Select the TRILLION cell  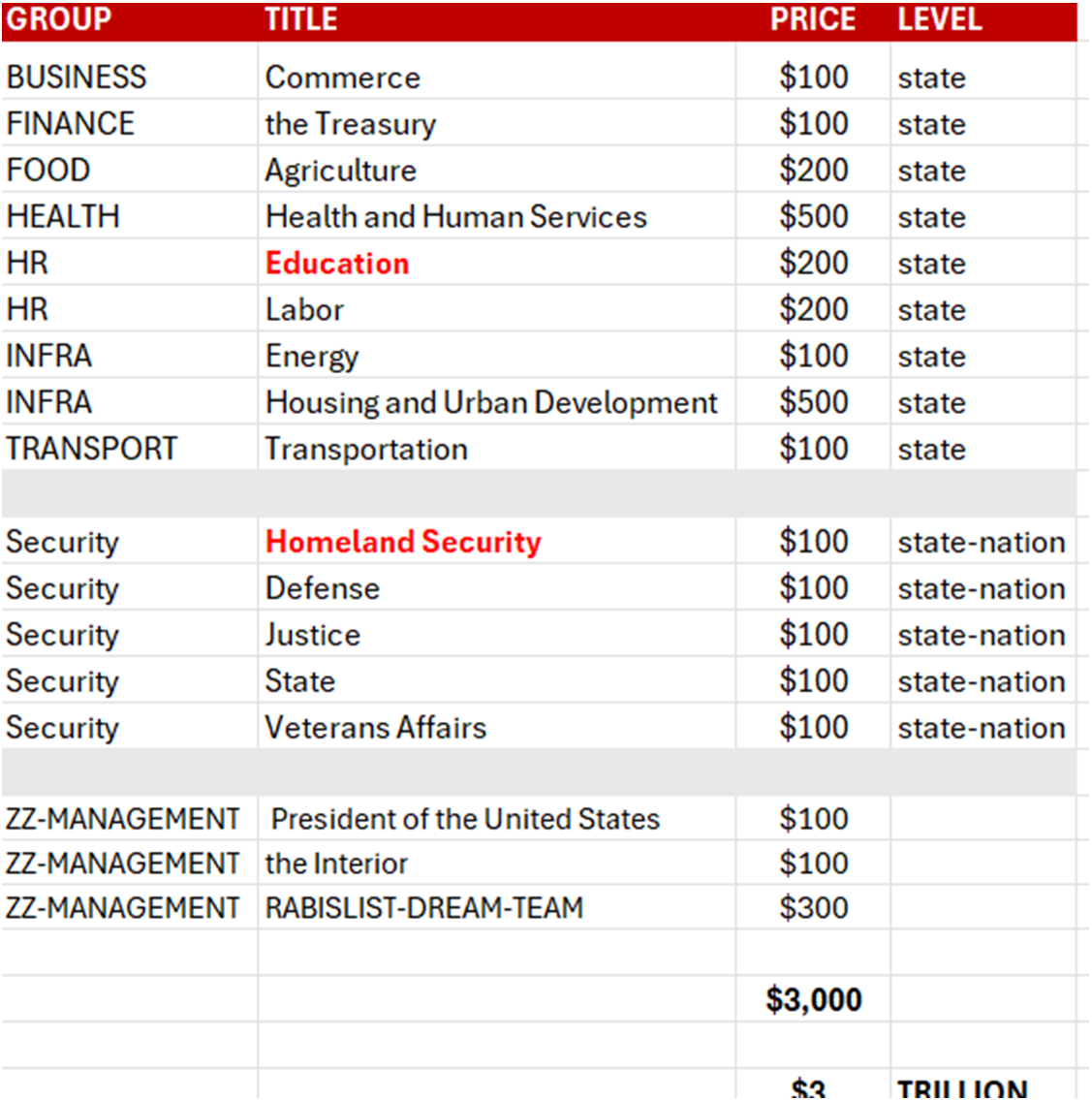click(962, 1089)
